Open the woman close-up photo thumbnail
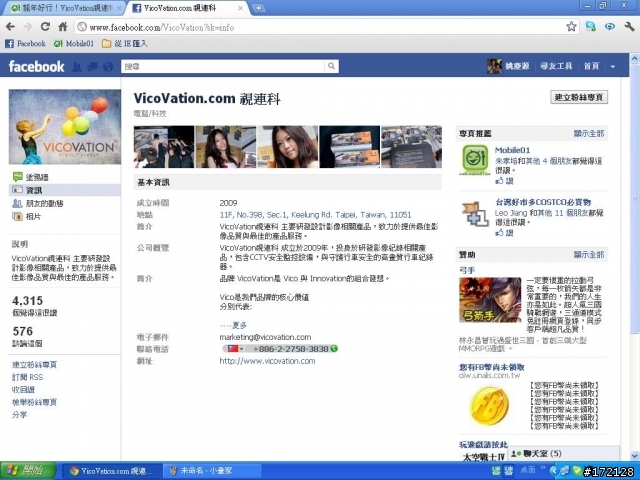 (288, 147)
